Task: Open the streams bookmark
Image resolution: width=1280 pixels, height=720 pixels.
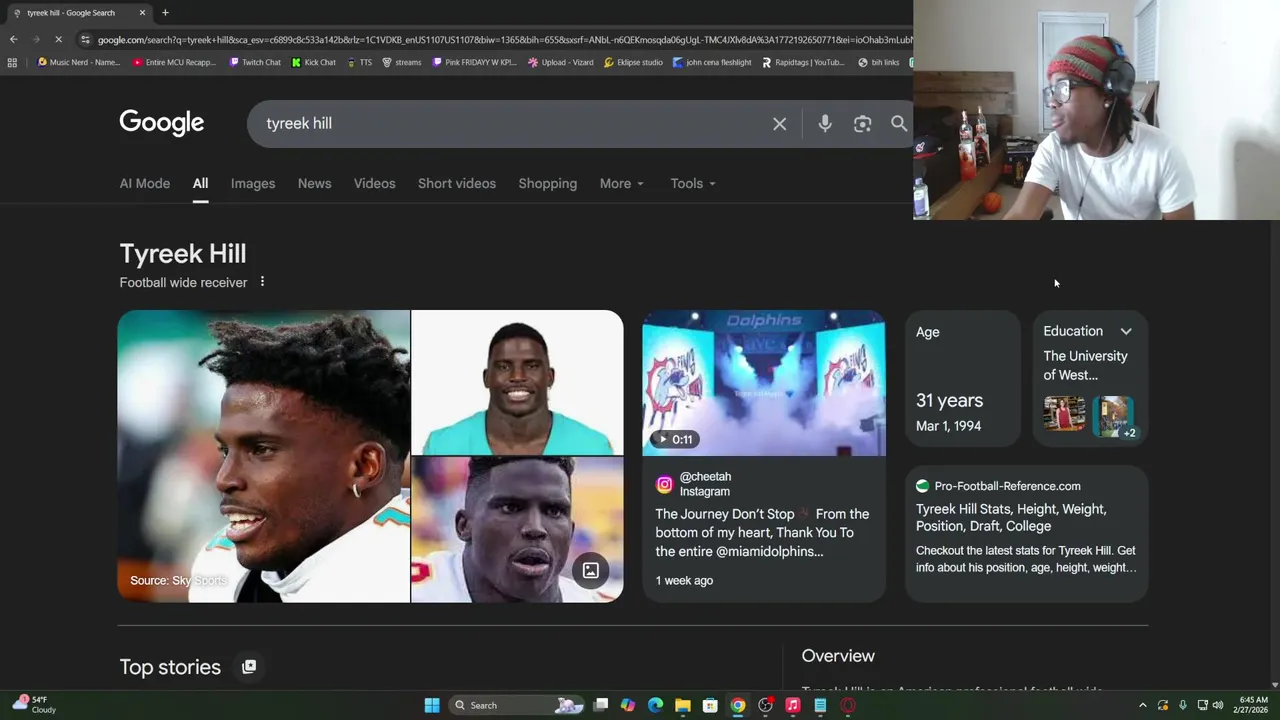Action: [x=402, y=62]
